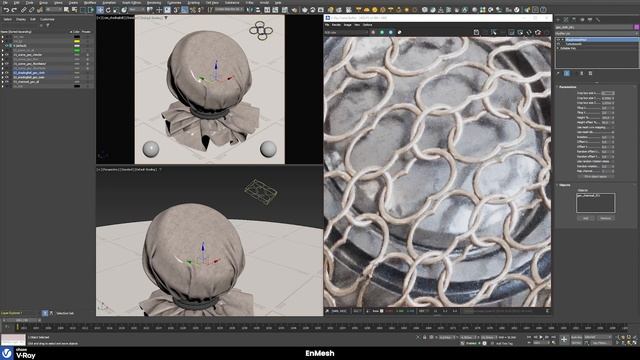The width and height of the screenshot is (640, 360).
Task: Open reference coordinate system dropdown
Action: (x=137, y=10)
